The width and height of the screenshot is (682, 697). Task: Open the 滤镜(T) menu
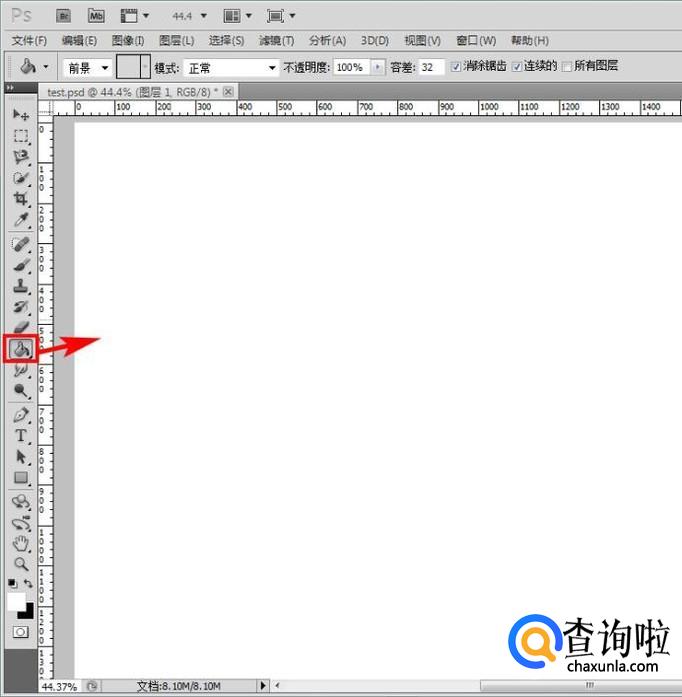(277, 40)
